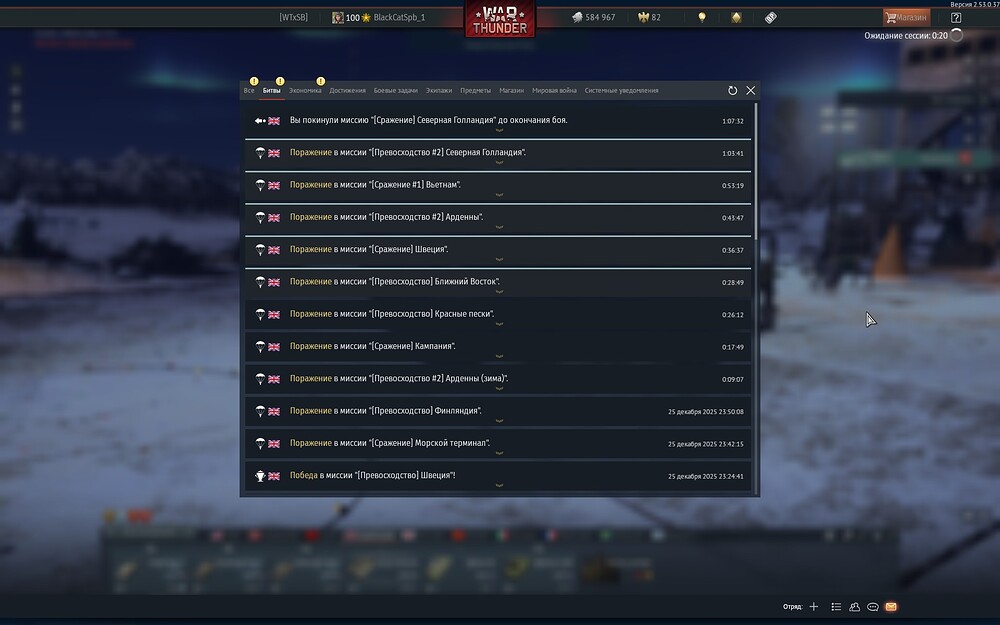Add squad member with plus icon
This screenshot has height=625, width=1000.
pyautogui.click(x=814, y=607)
